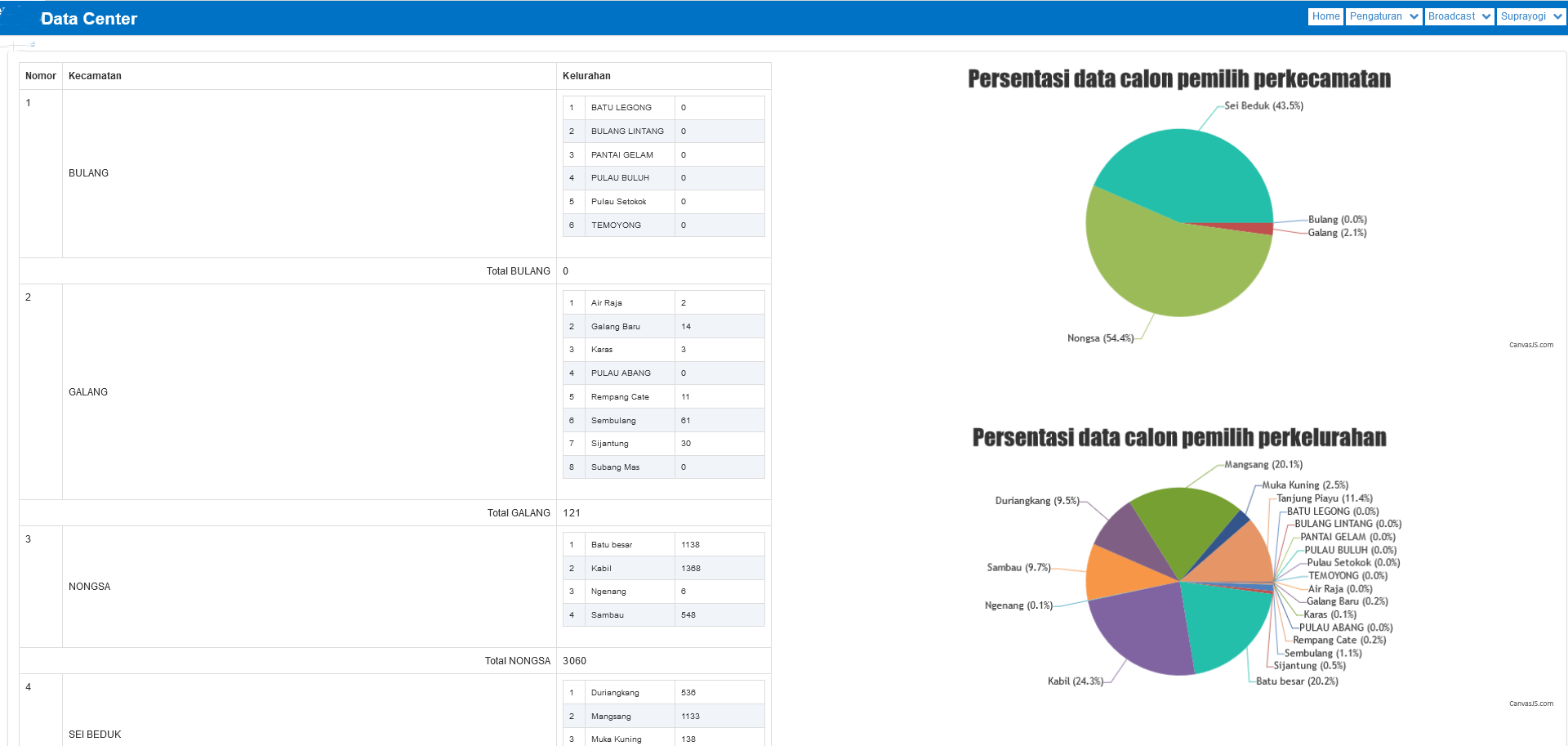Open the Pengaturan dropdown menu

click(1383, 16)
